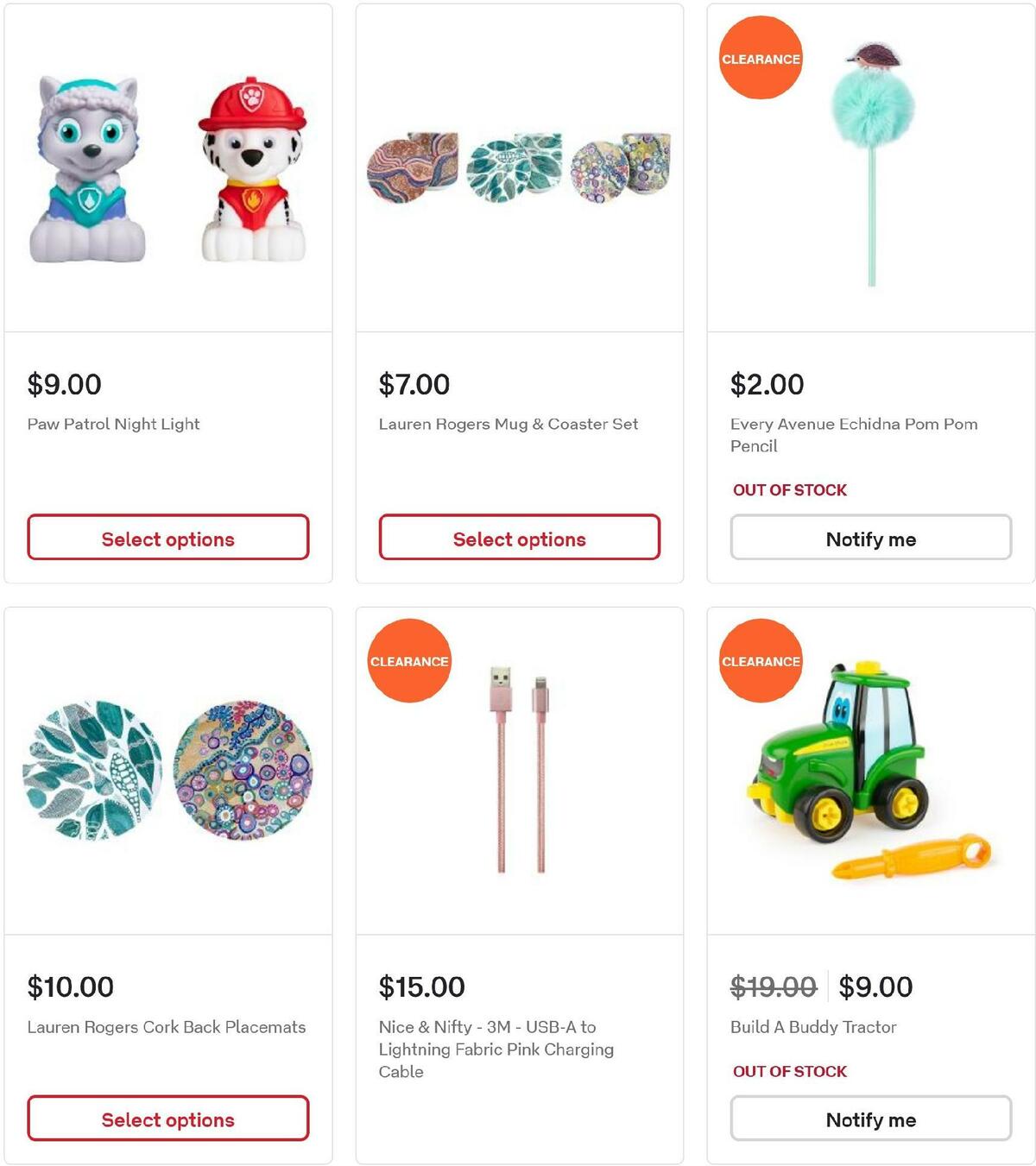The height and width of the screenshot is (1166, 1036).
Task: Click Select options under Lauren Rogers Mug & Coaster Set
Action: click(x=519, y=538)
